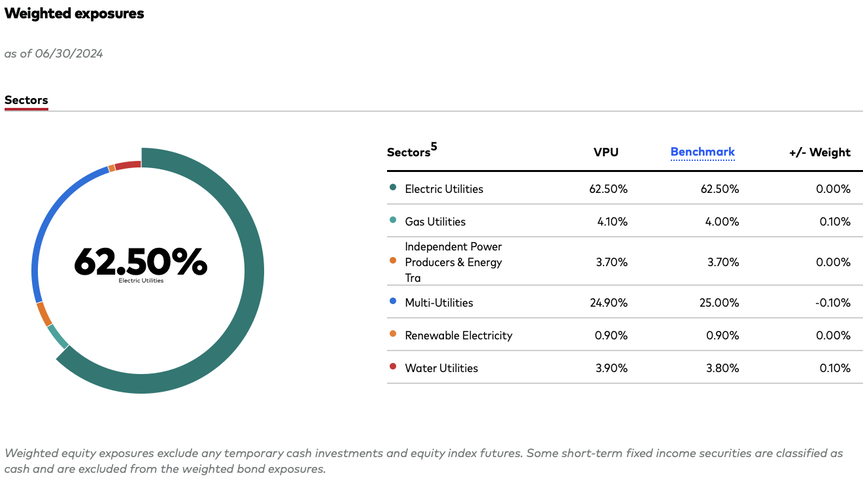Click the +/- Weight column header
Image resolution: width=863 pixels, height=480 pixels.
819,153
